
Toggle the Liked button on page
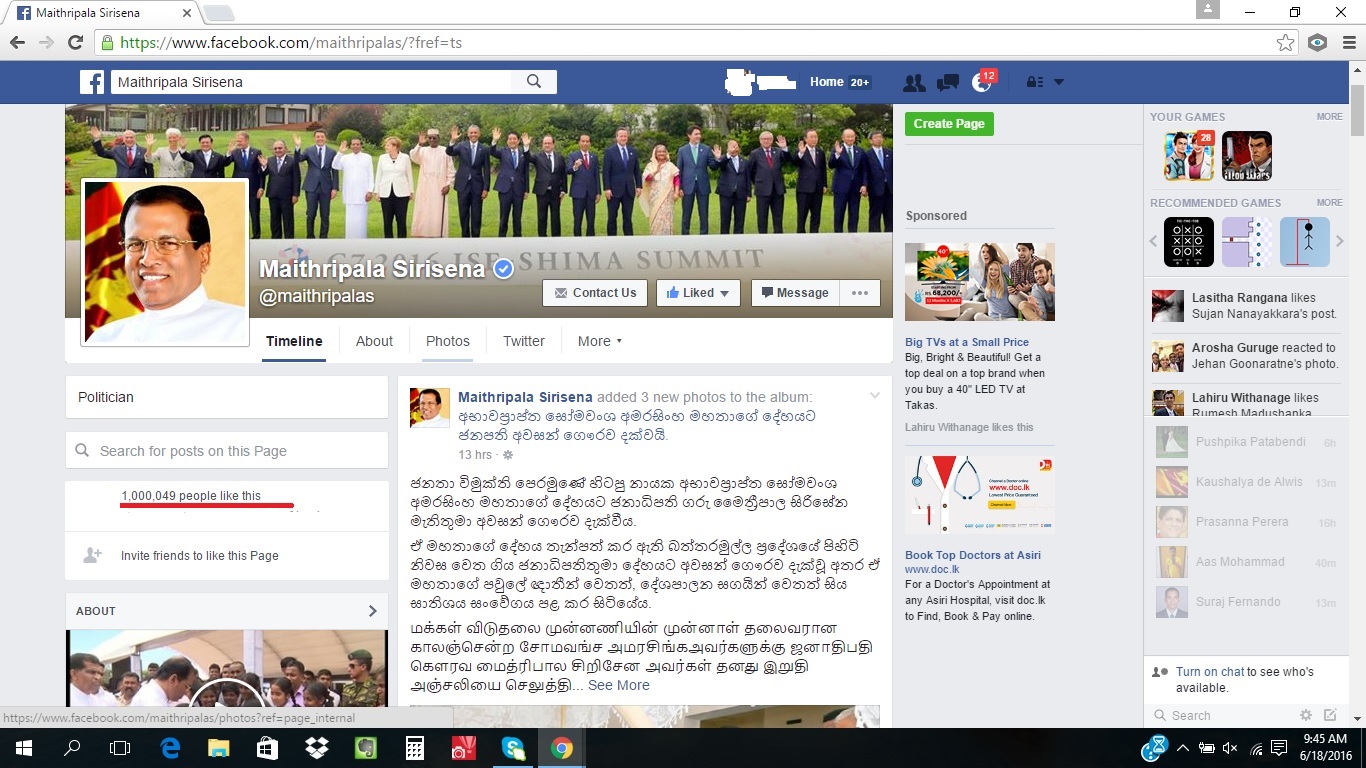click(x=698, y=293)
